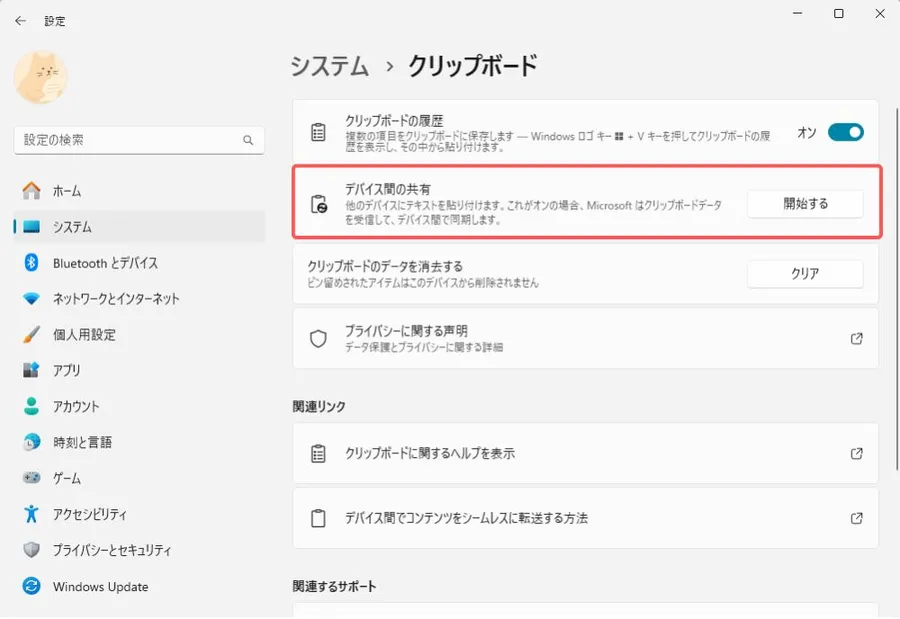Go to プライバシーとセキュリティ section
This screenshot has width=900, height=619.
click(x=111, y=551)
